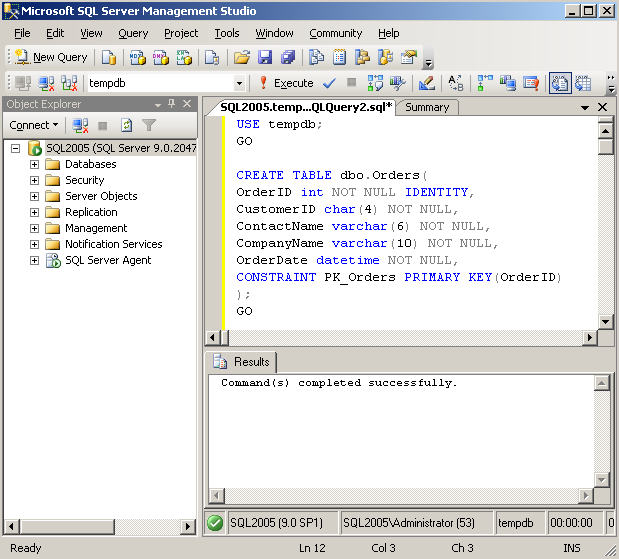The height and width of the screenshot is (559, 619).
Task: Start an Analysis Services XMLA Query
Action: tap(184, 58)
